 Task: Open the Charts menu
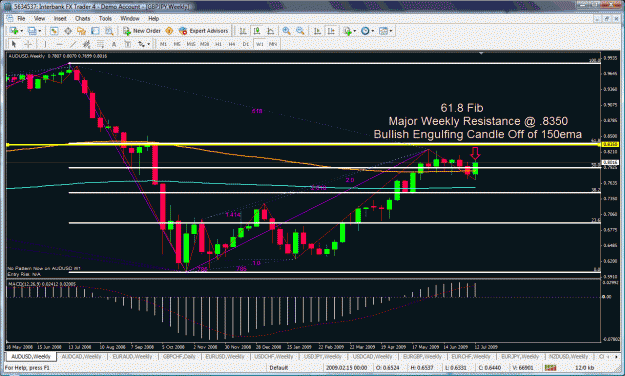[x=83, y=18]
